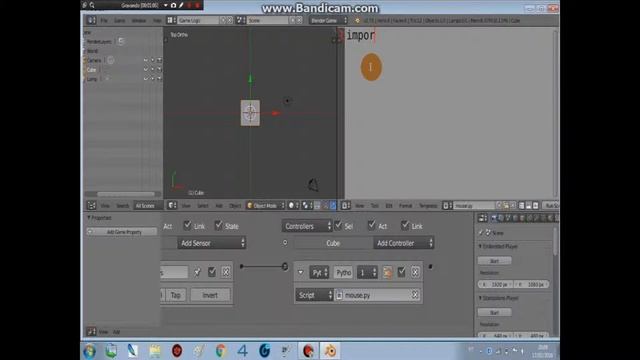This screenshot has height=360, width=640.
Task: Open the Window menu in the top header
Action: tap(139, 20)
